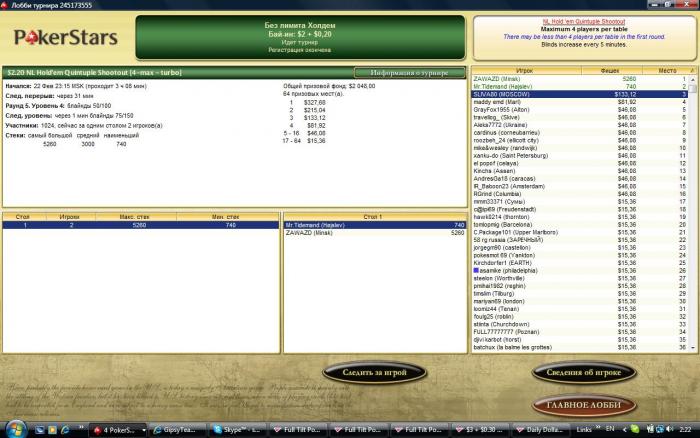Launch Internet Explorer from quick launch
700x438 pixels.
coord(65,430)
